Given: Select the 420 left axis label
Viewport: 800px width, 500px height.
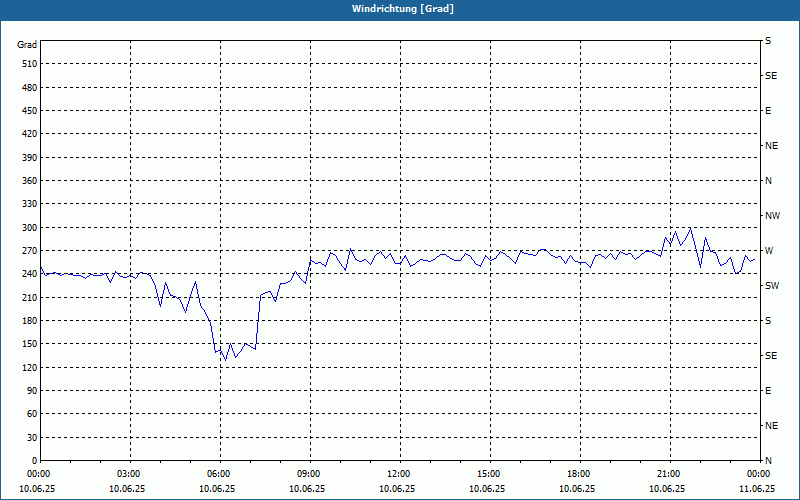Looking at the screenshot, I should (30, 134).
